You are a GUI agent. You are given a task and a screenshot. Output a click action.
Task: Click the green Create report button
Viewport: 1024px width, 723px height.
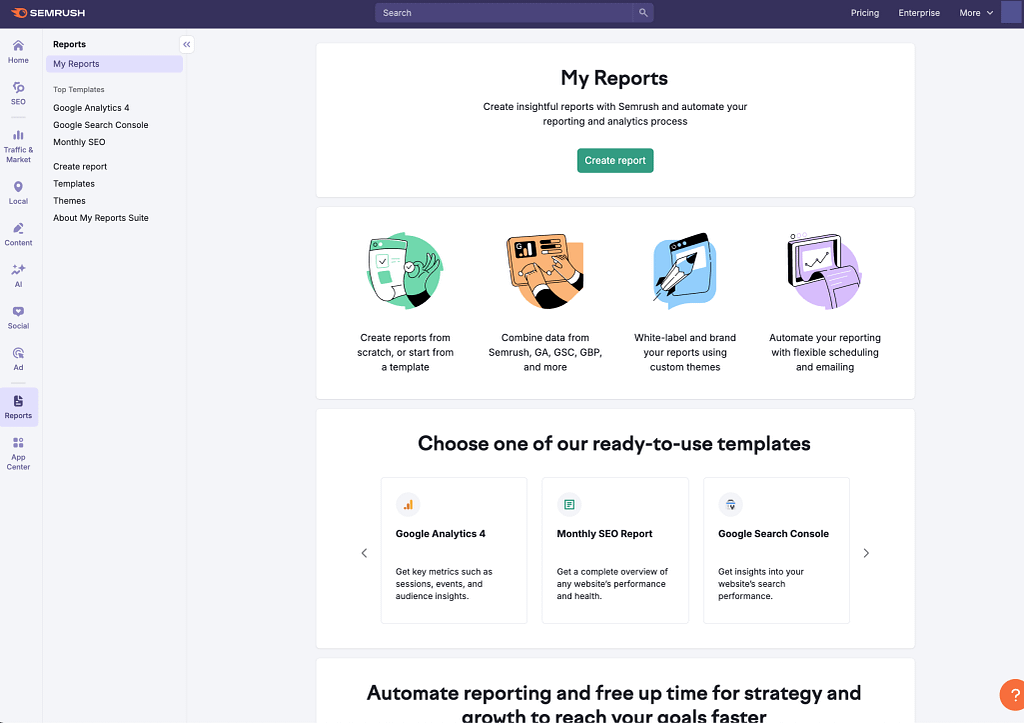(615, 161)
